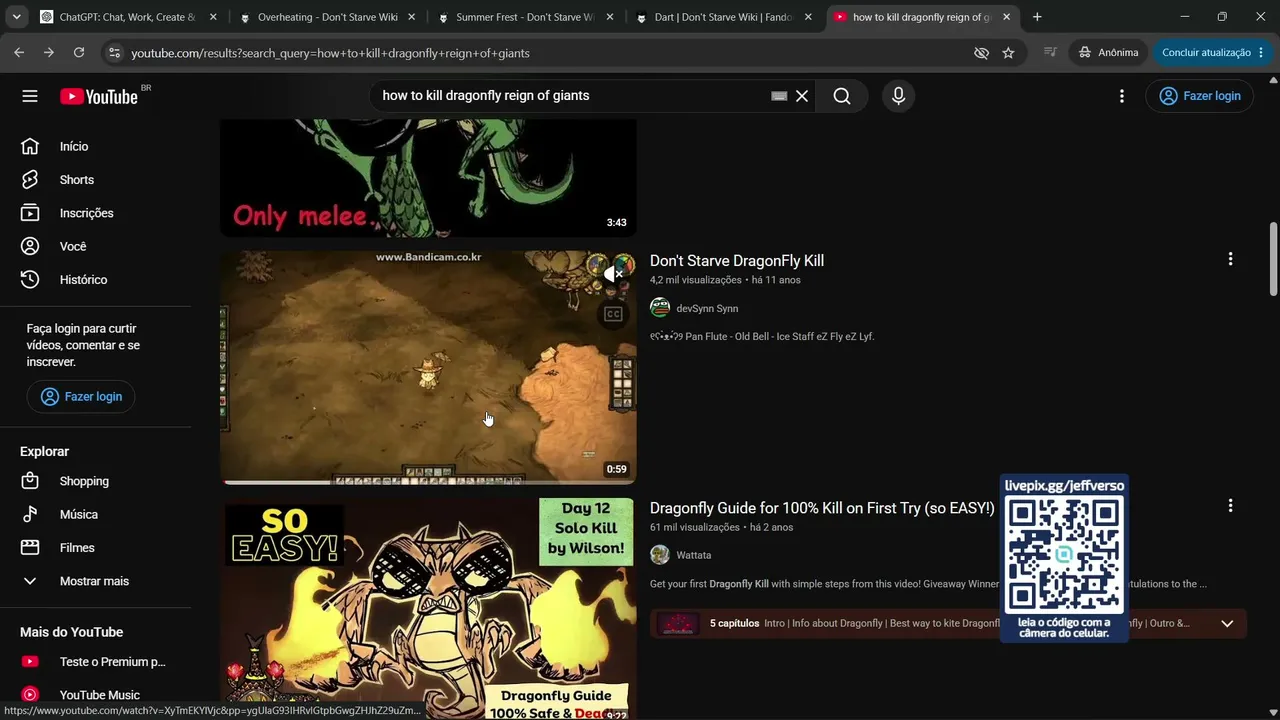Open Dragonfly Guide for 100% Kill title
The image size is (1280, 720).
822,508
